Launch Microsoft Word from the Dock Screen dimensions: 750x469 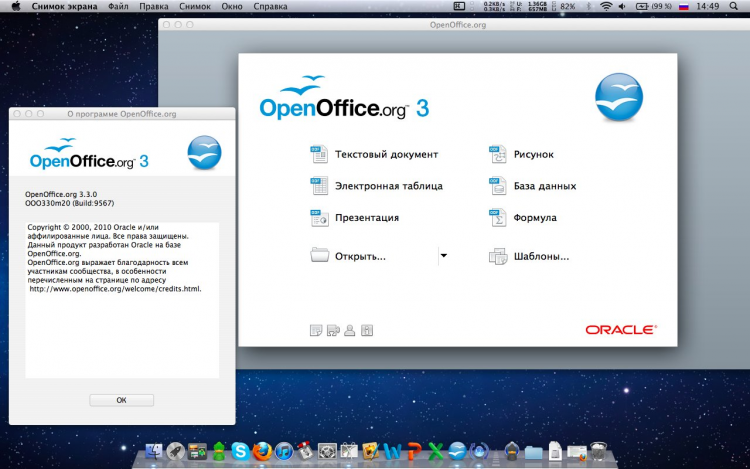point(392,451)
